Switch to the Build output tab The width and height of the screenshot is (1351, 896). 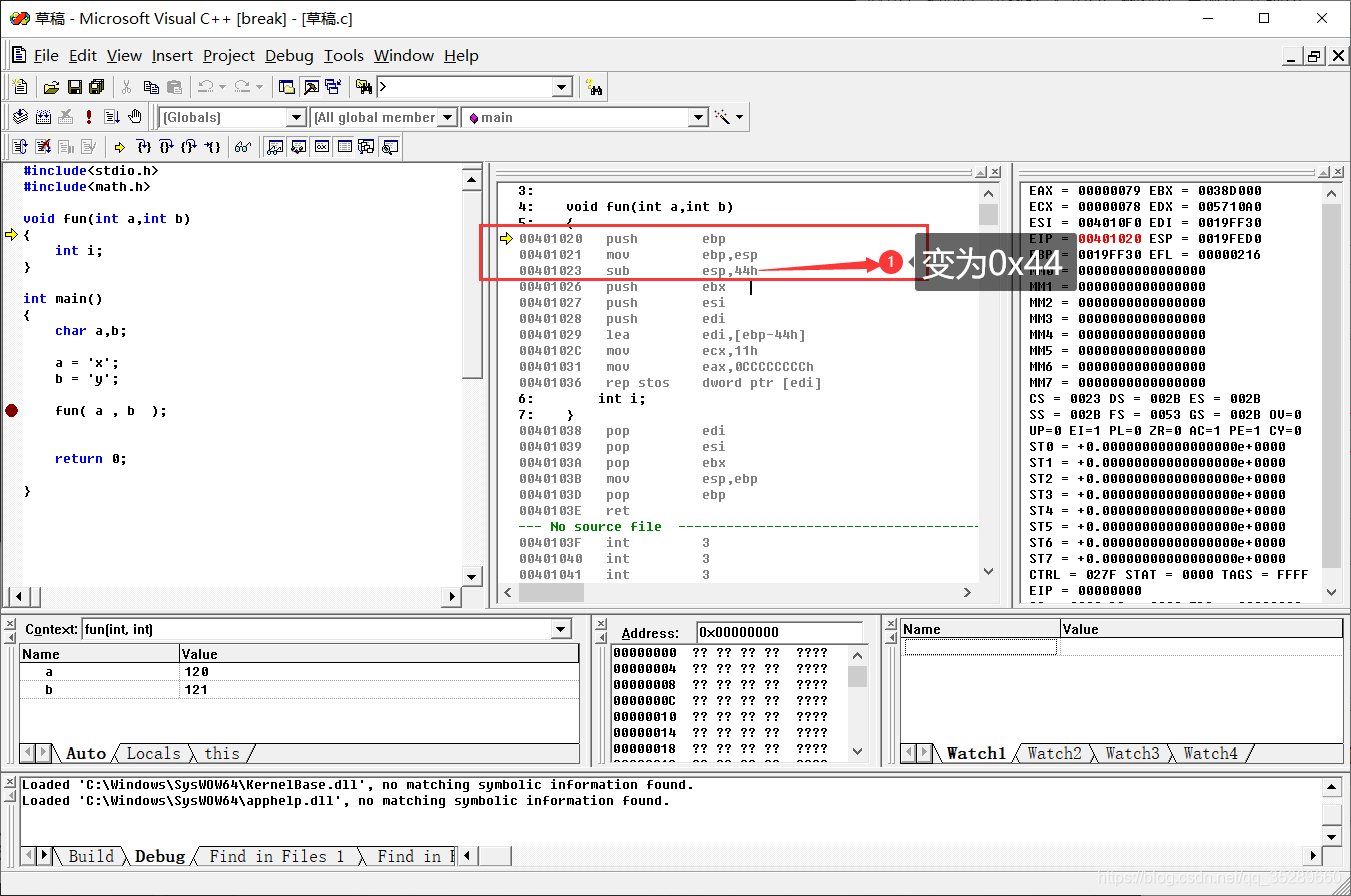pyautogui.click(x=90, y=856)
